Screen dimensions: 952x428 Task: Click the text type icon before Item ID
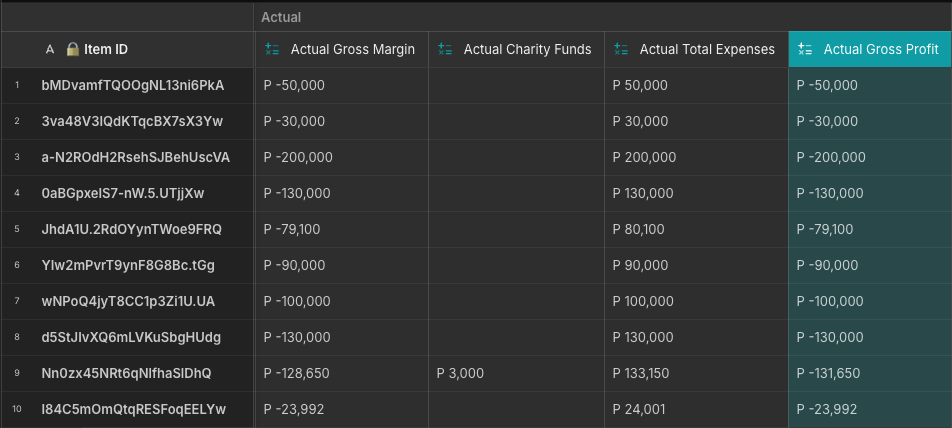pyautogui.click(x=50, y=50)
